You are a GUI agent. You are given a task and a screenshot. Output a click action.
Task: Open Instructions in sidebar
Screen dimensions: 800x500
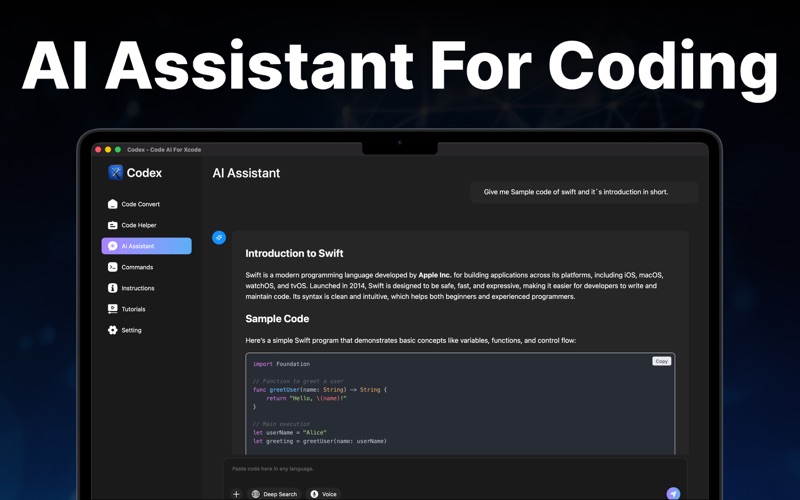pyautogui.click(x=131, y=288)
